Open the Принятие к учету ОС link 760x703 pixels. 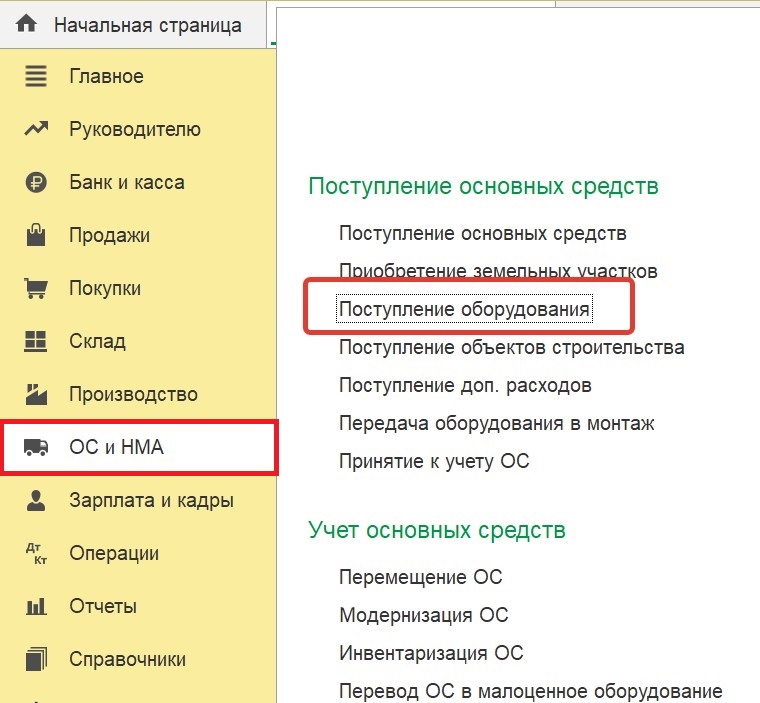coord(434,461)
